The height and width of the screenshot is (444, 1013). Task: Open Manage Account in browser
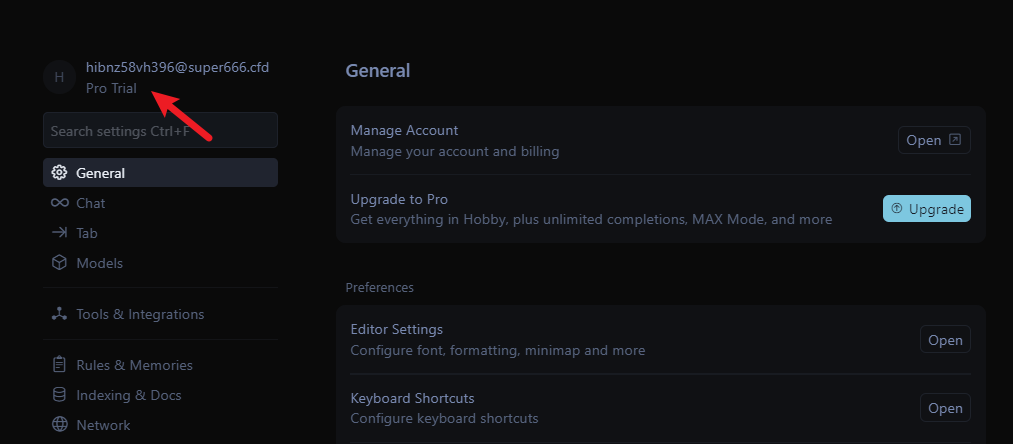[934, 140]
